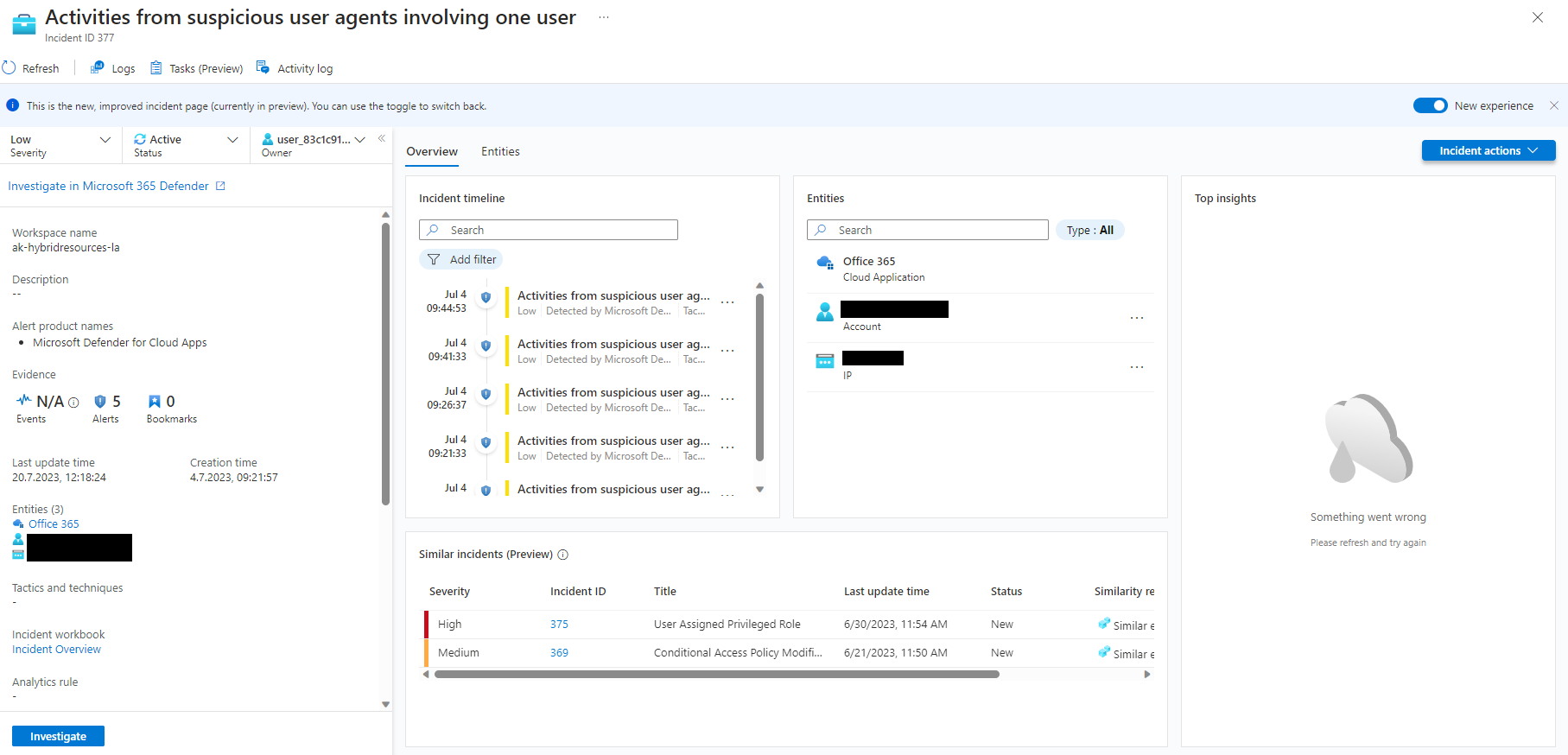This screenshot has width=1568, height=755.
Task: Click the timeline scrollbar down arrow
Action: (x=760, y=490)
